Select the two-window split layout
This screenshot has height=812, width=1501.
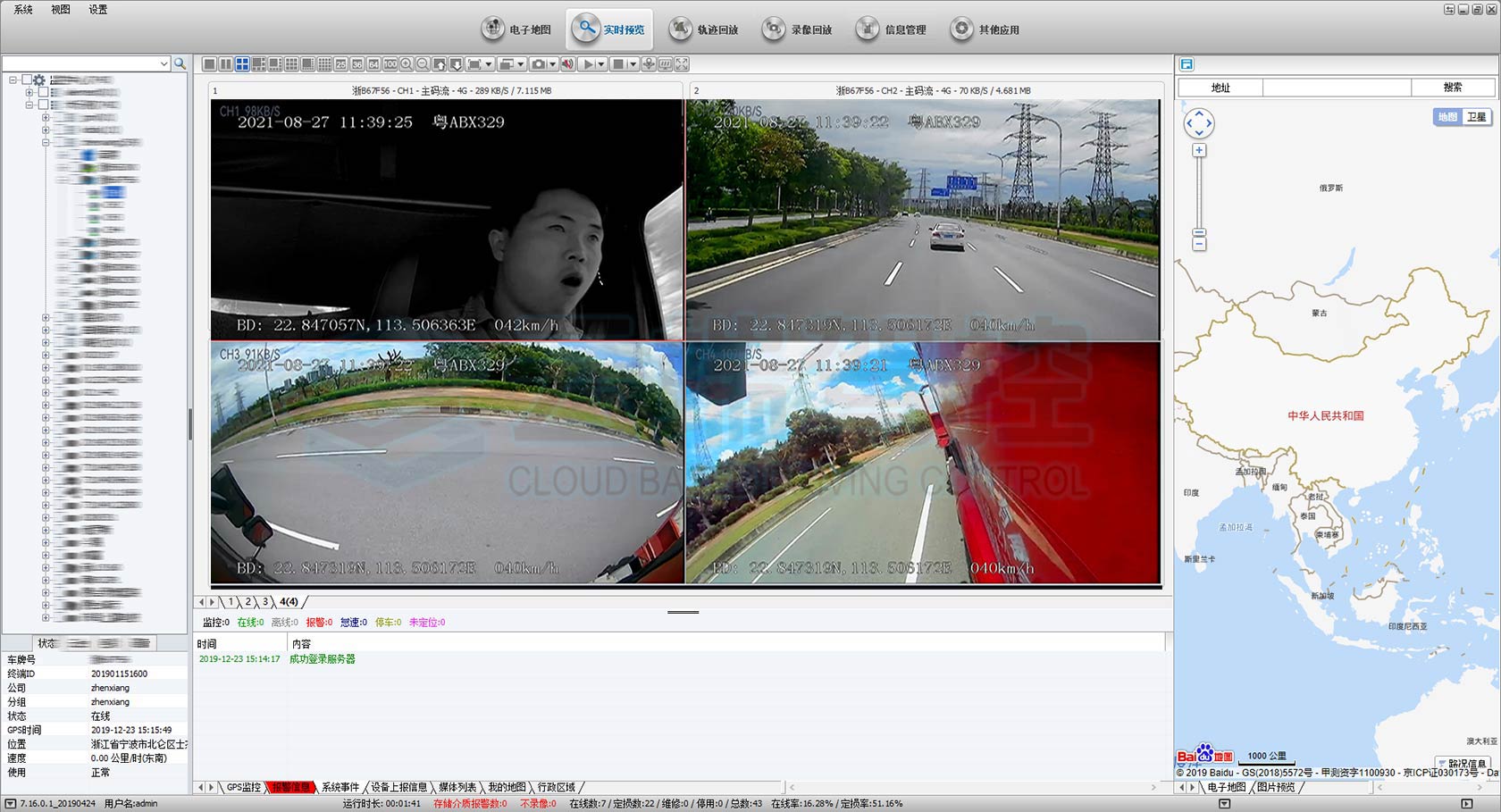click(x=226, y=64)
